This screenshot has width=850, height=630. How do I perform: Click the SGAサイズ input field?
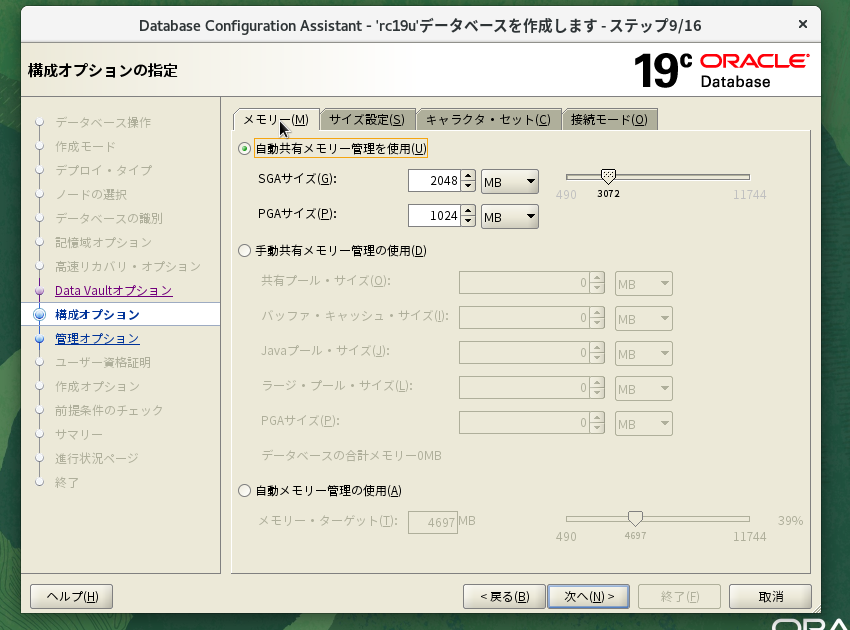coord(435,181)
